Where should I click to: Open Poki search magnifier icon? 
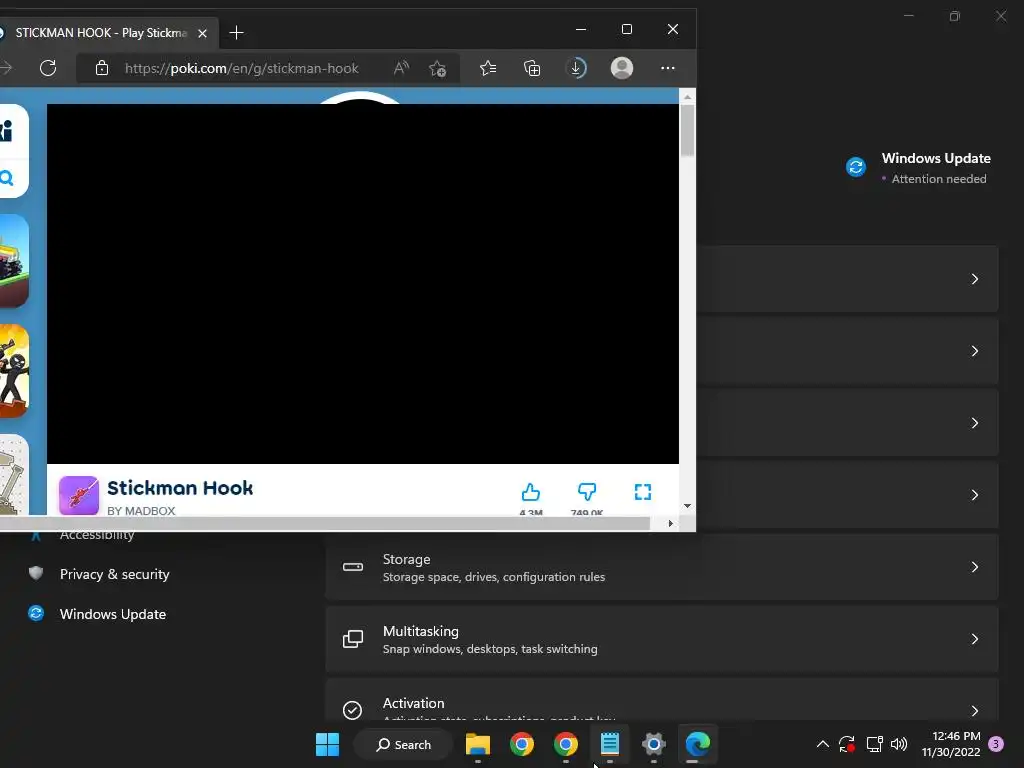point(7,178)
